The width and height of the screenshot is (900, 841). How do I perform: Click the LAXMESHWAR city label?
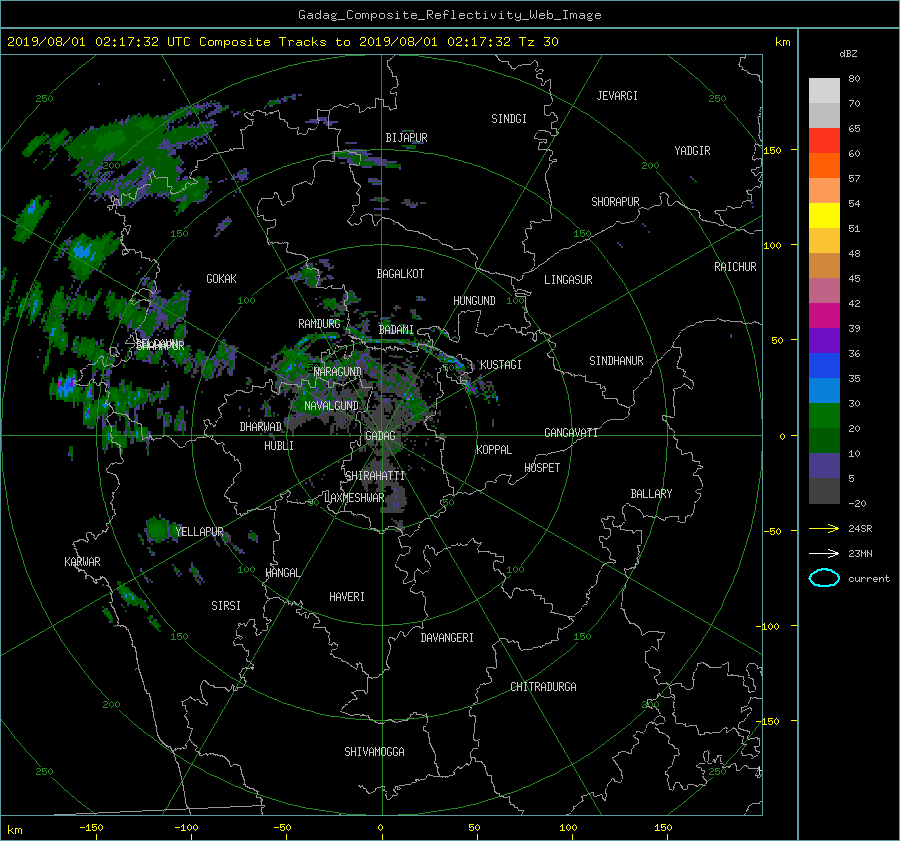coord(354,498)
